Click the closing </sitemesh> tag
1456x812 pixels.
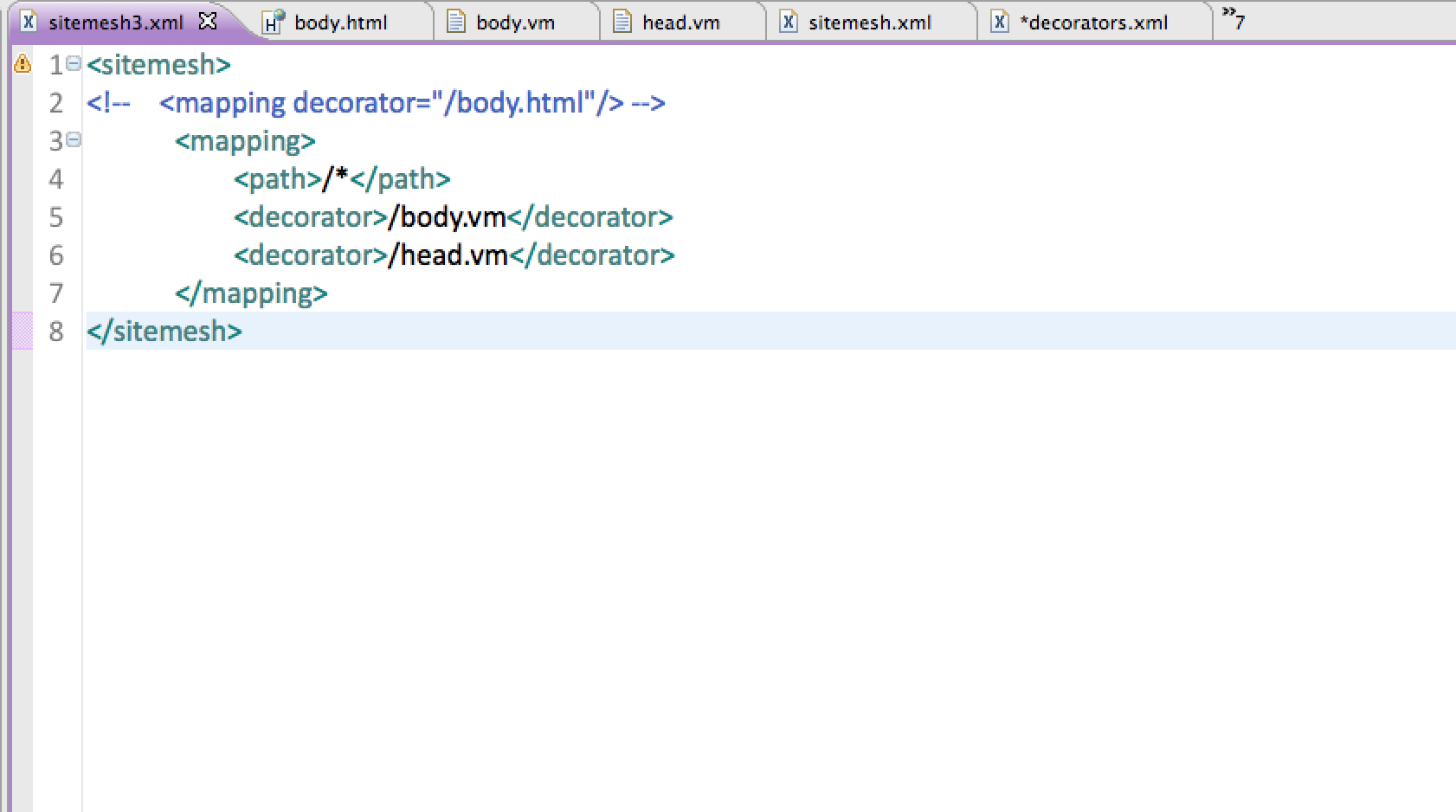[164, 332]
